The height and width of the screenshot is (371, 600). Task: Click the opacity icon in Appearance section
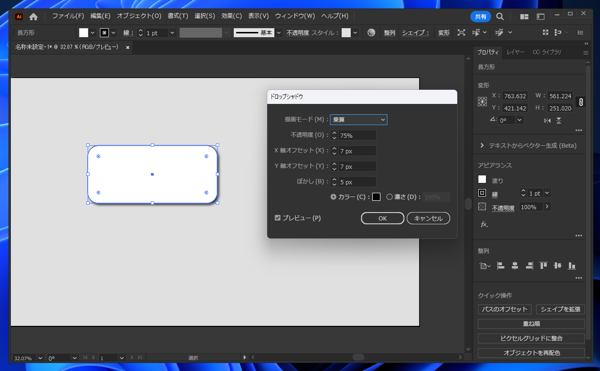482,207
